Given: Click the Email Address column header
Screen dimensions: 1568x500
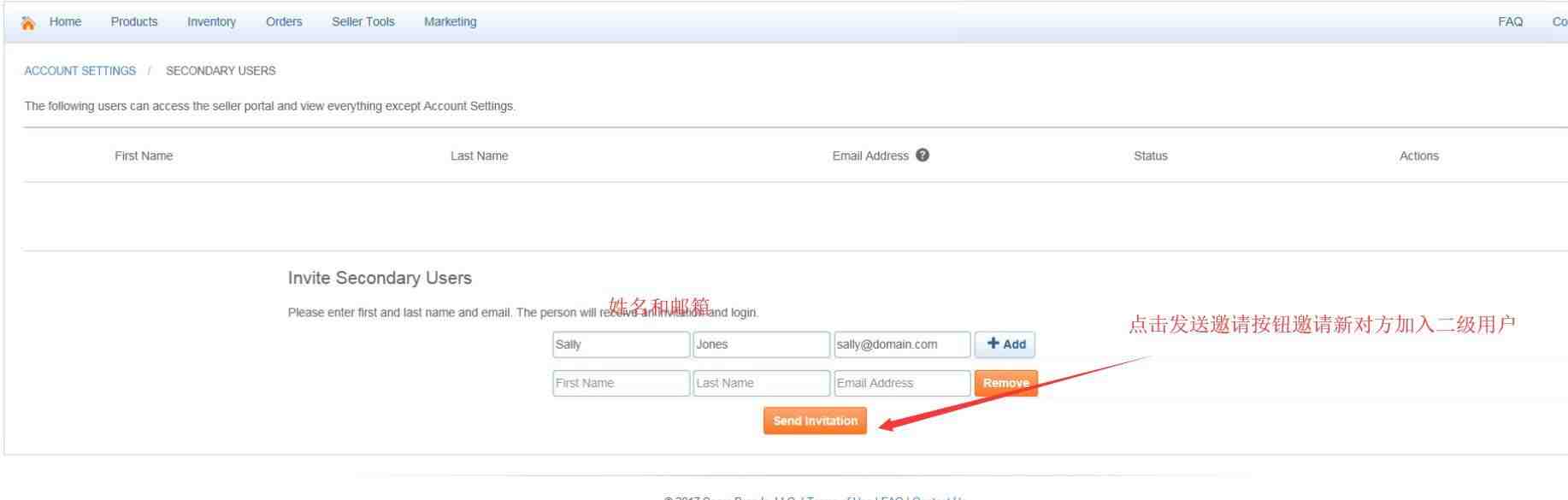Looking at the screenshot, I should pyautogui.click(x=870, y=156).
